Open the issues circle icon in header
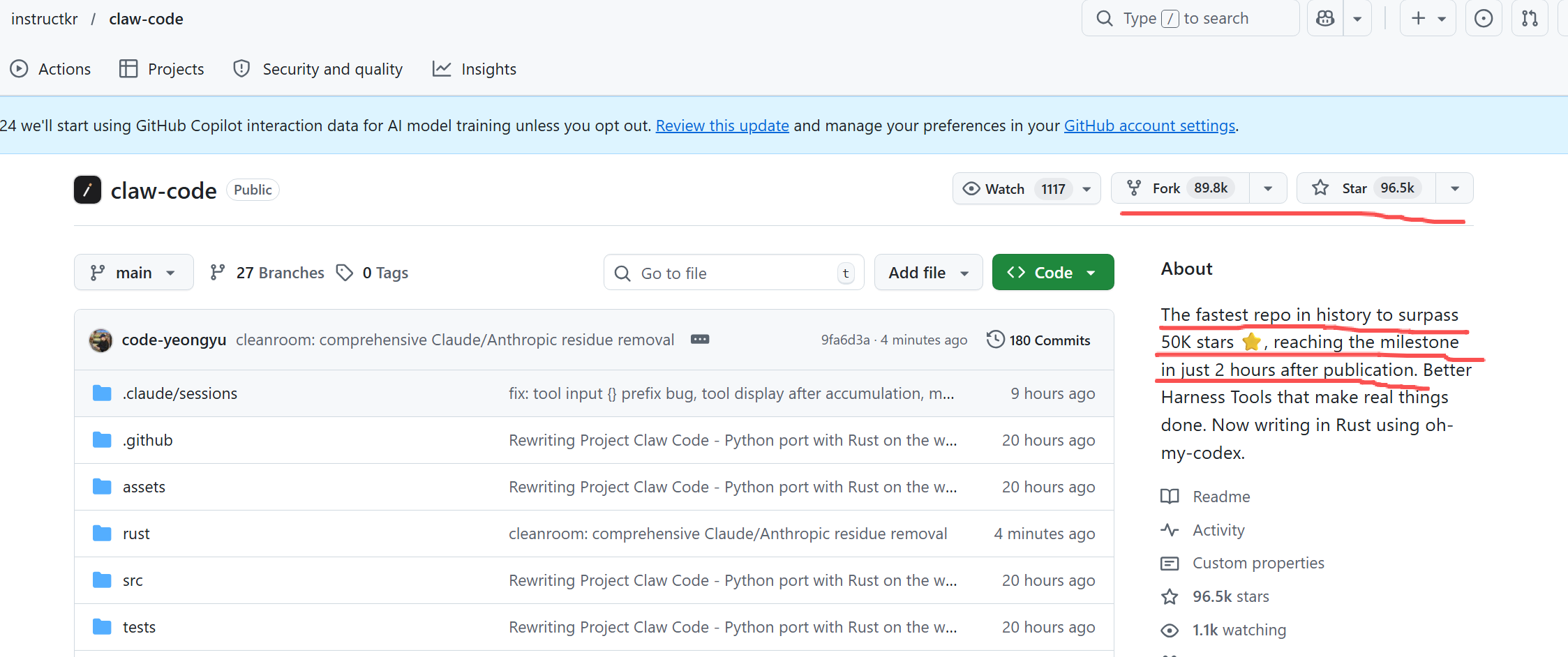The height and width of the screenshot is (657, 1568). pos(1484,19)
